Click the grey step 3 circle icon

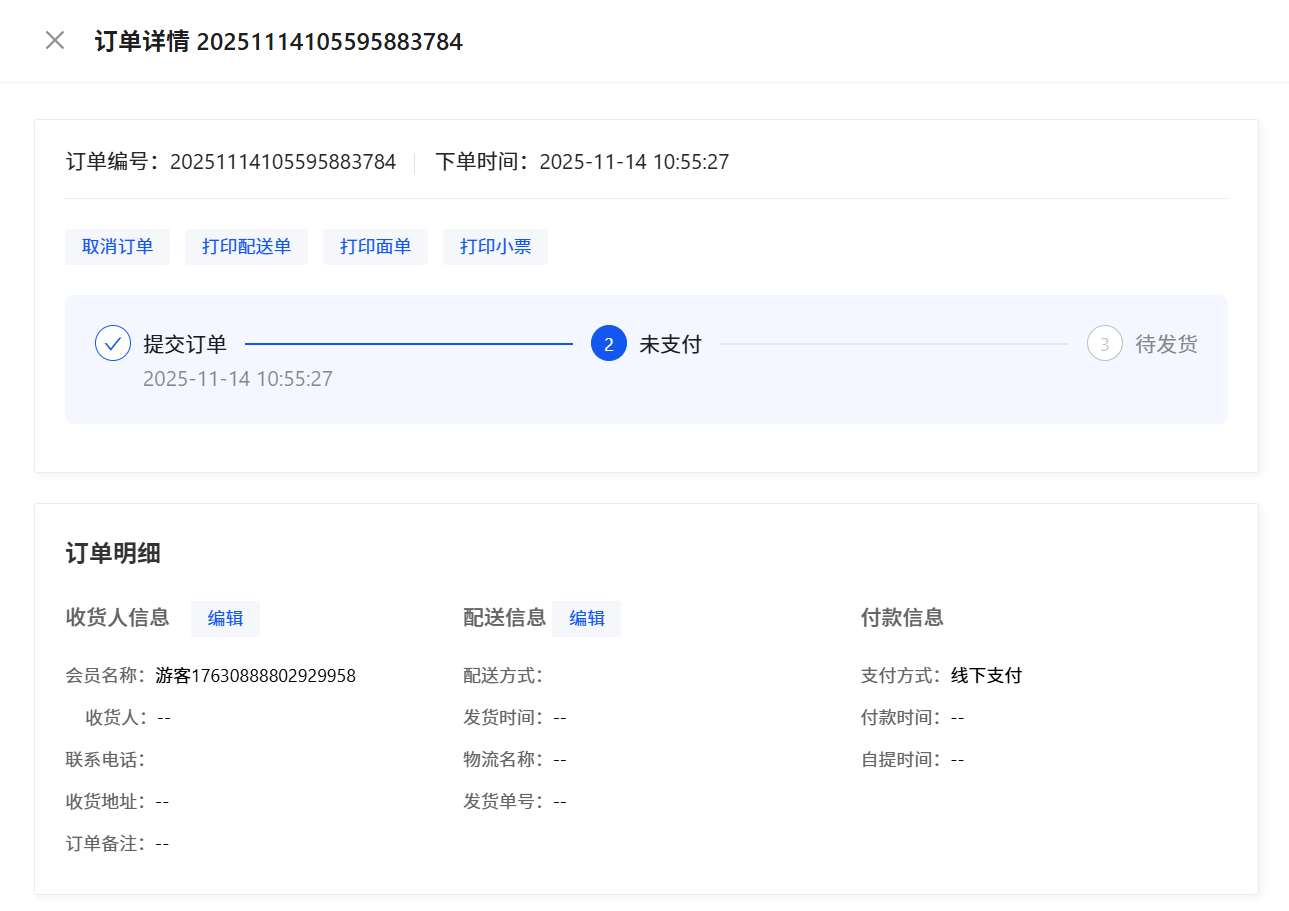[x=1104, y=344]
